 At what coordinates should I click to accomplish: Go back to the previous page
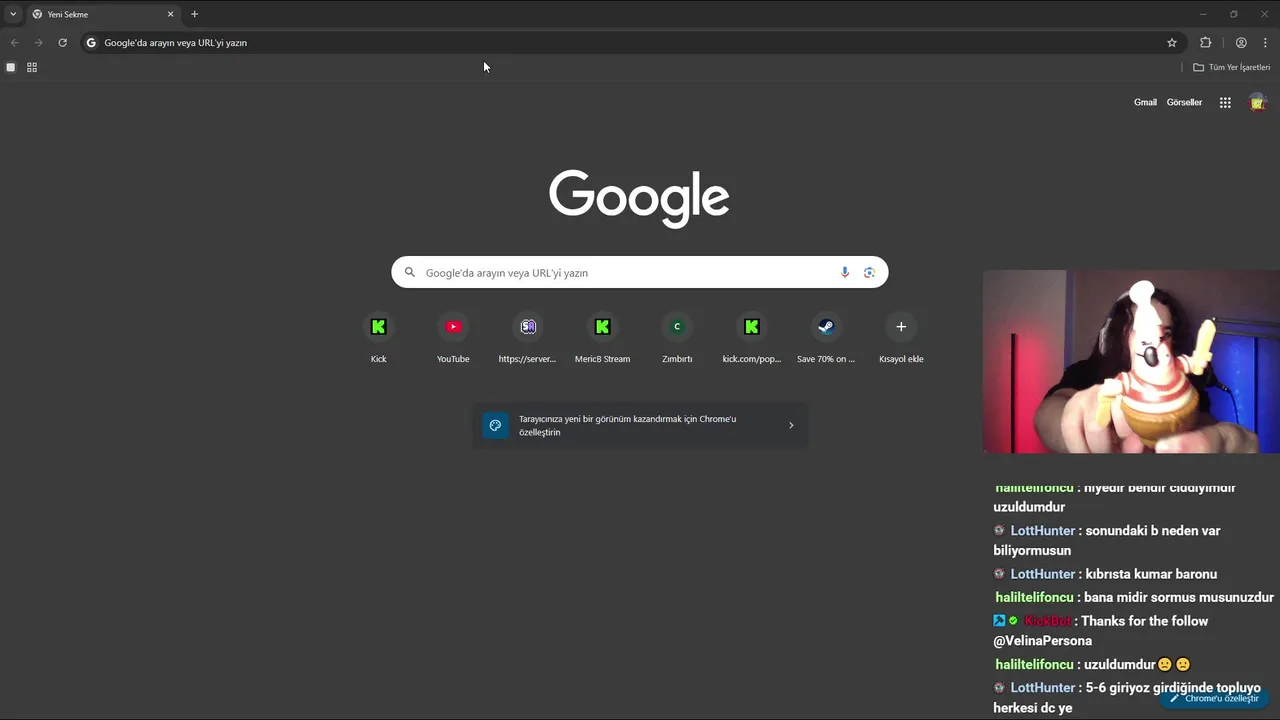pyautogui.click(x=14, y=42)
